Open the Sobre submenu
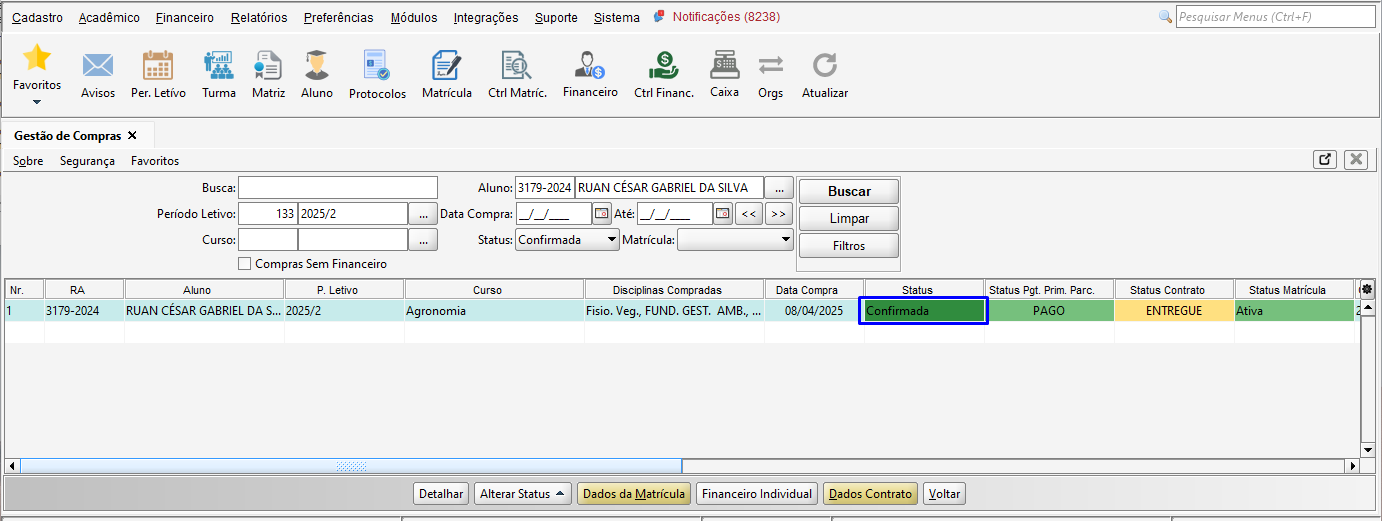Screen dimensions: 1382x521 tap(28, 160)
